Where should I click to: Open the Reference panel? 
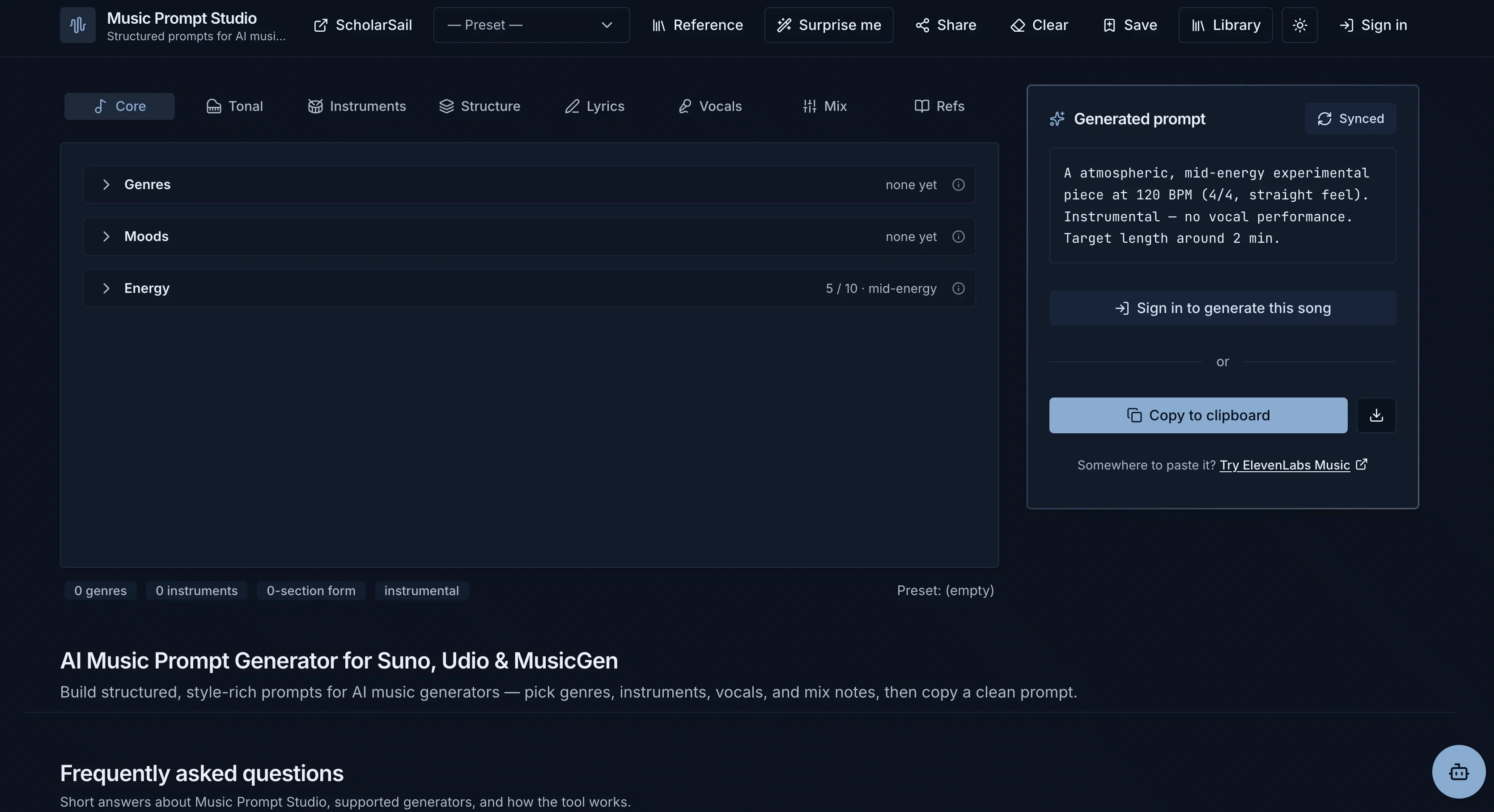(698, 25)
